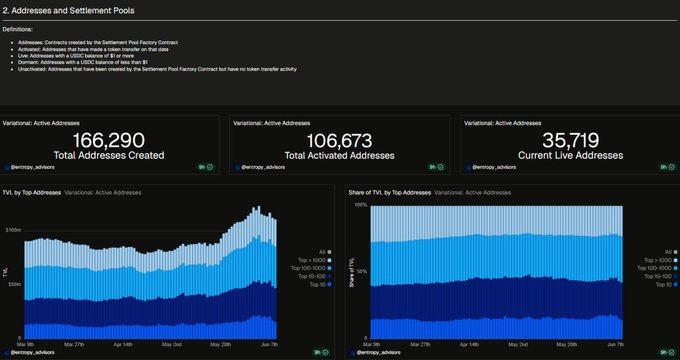Click the 'Apr 14th' date label on Share of TVL chart
The image size is (680, 360).
click(469, 344)
